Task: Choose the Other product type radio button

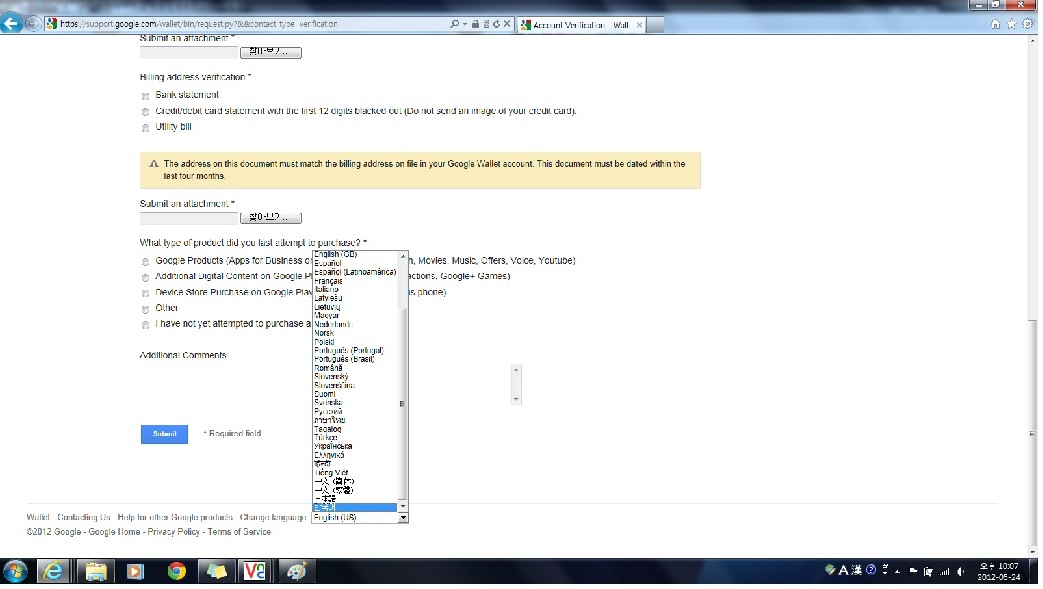Action: coord(145,309)
